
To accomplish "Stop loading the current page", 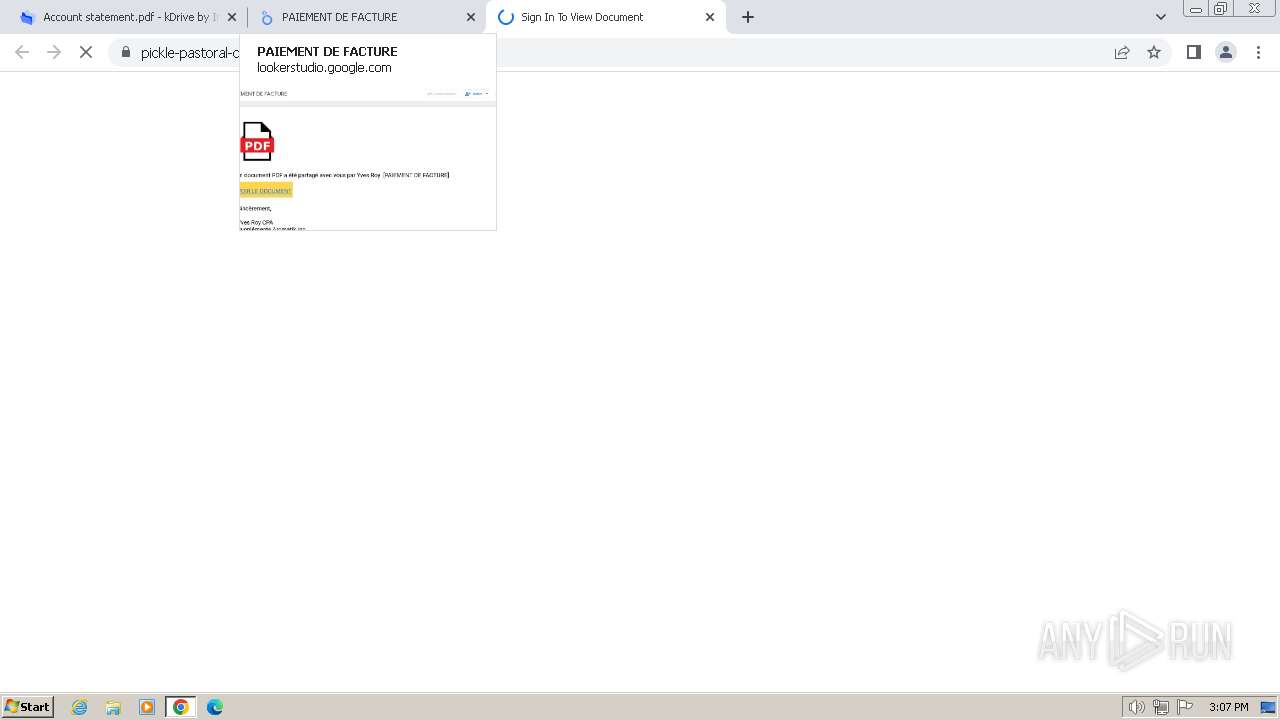I will [x=86, y=52].
